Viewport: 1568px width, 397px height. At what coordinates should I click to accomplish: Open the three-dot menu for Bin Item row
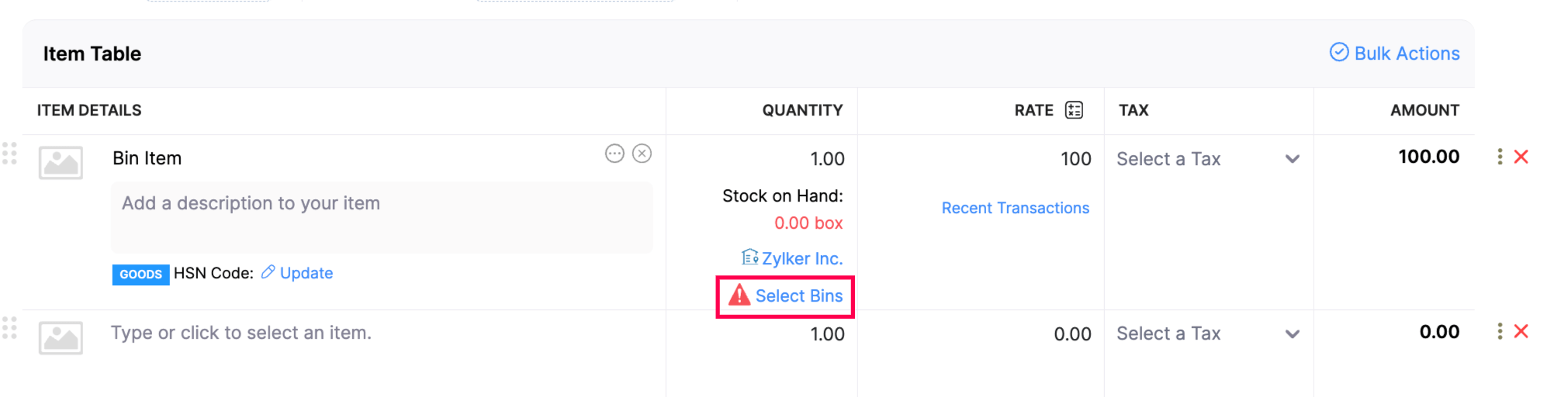(1499, 157)
